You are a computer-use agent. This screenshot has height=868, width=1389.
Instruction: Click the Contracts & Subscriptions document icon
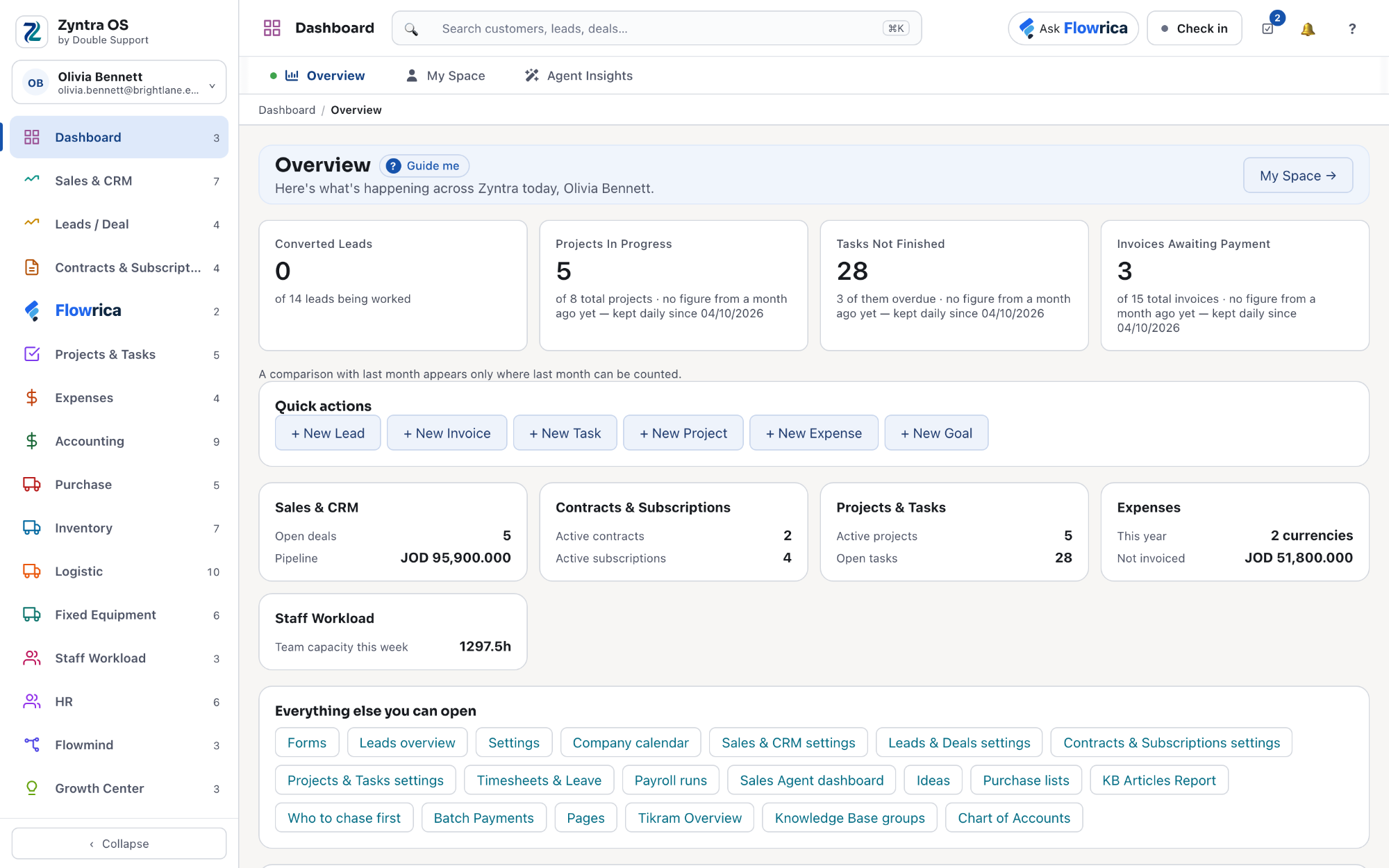pyautogui.click(x=32, y=267)
